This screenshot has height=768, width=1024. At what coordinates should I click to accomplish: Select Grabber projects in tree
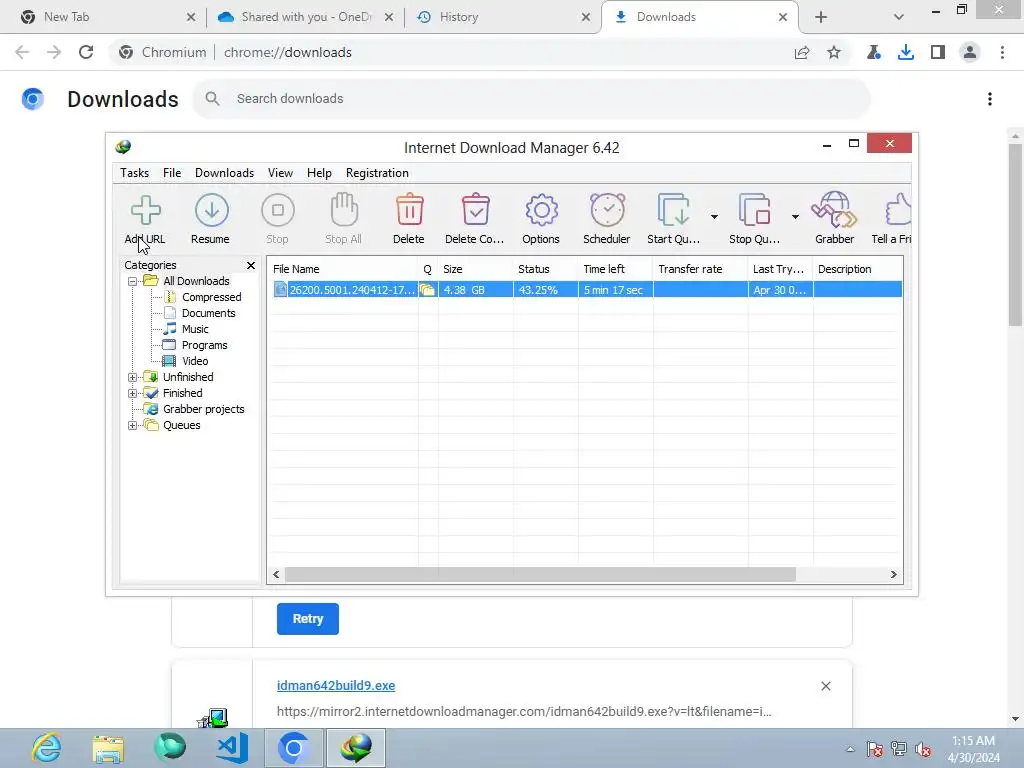click(204, 409)
